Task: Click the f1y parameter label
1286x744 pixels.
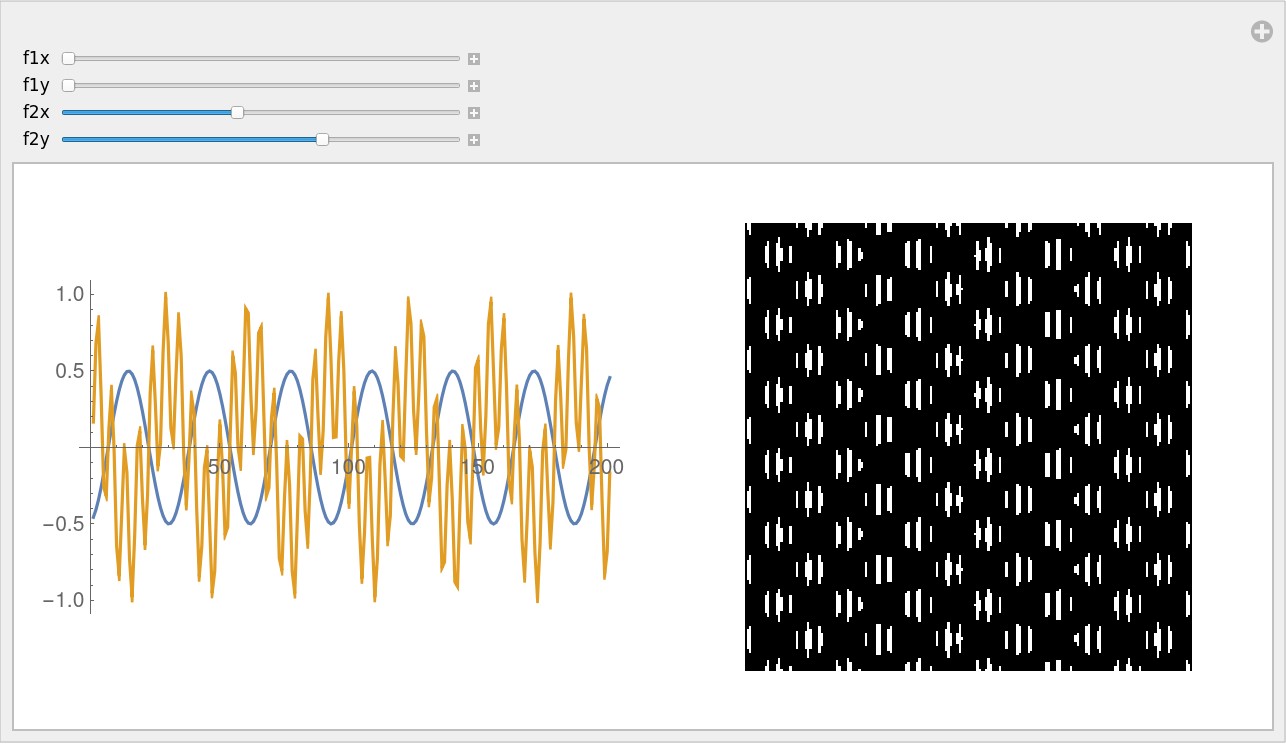Action: tap(36, 86)
